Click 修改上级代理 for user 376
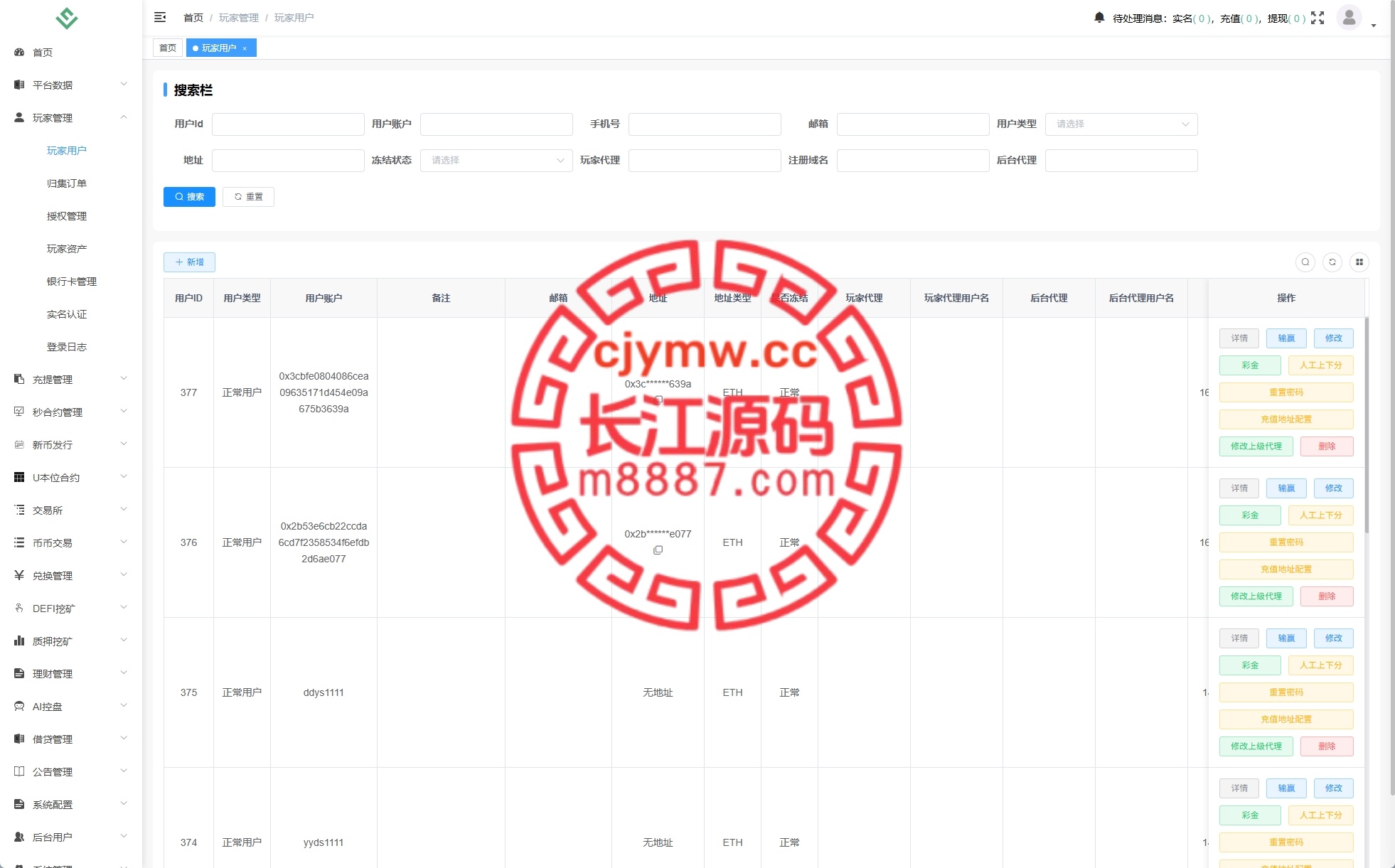Viewport: 1395px width, 868px height. (x=1256, y=596)
